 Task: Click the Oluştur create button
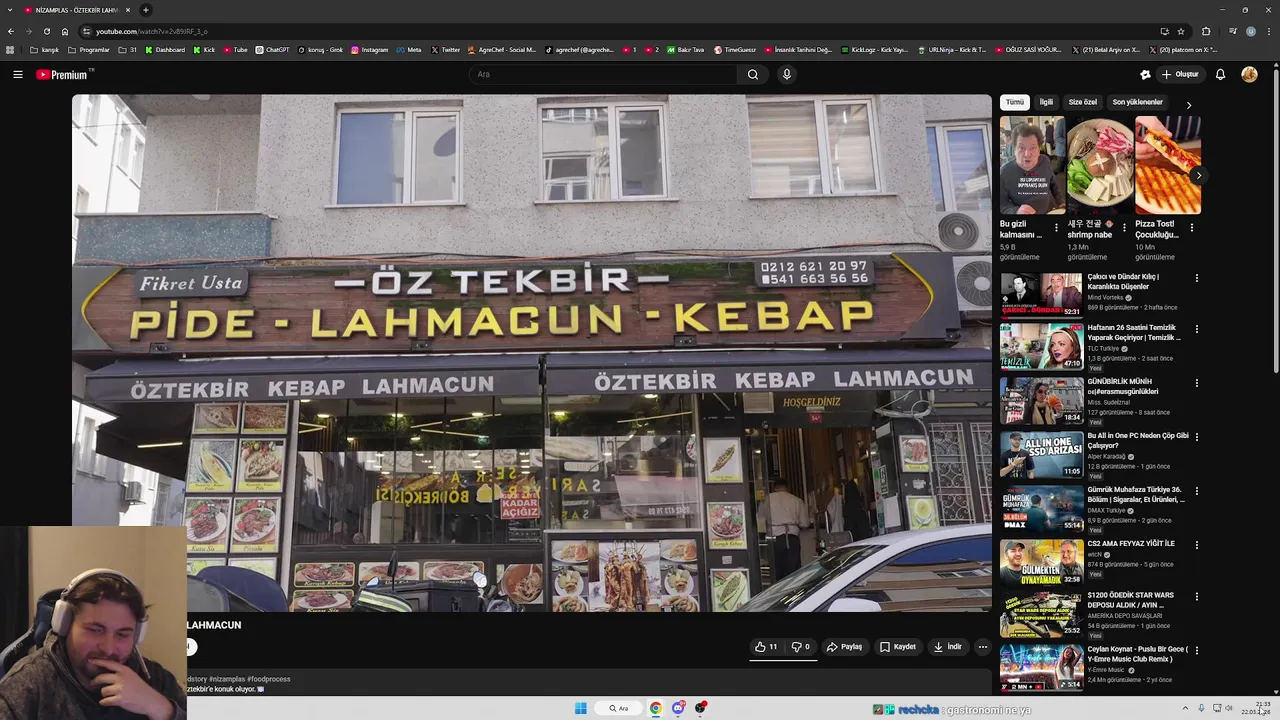pyautogui.click(x=1180, y=74)
